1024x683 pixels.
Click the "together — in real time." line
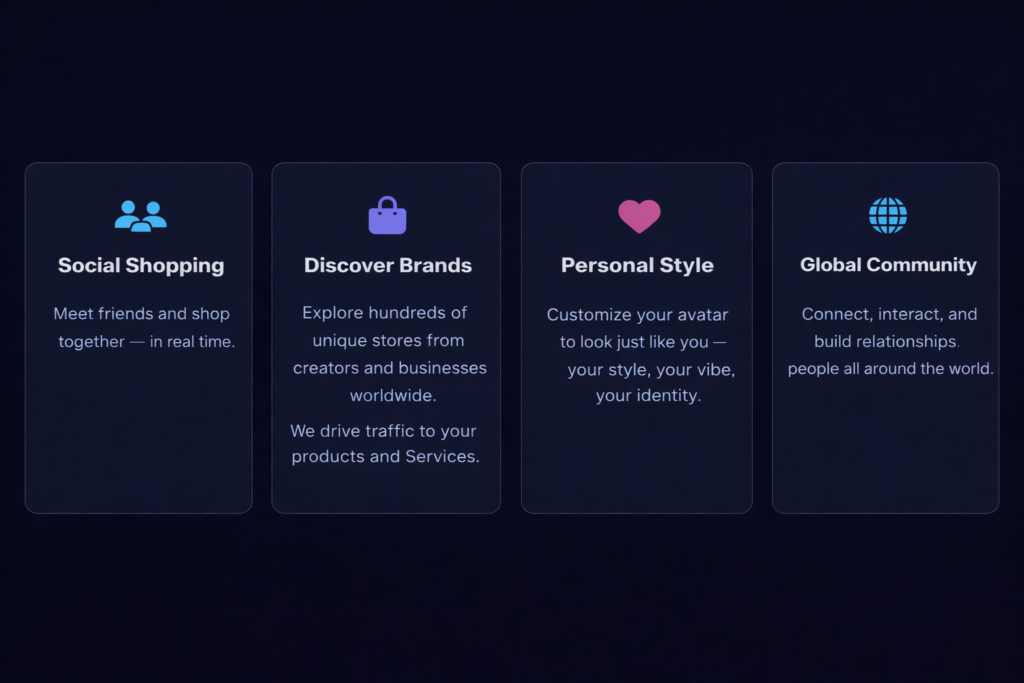tap(146, 342)
